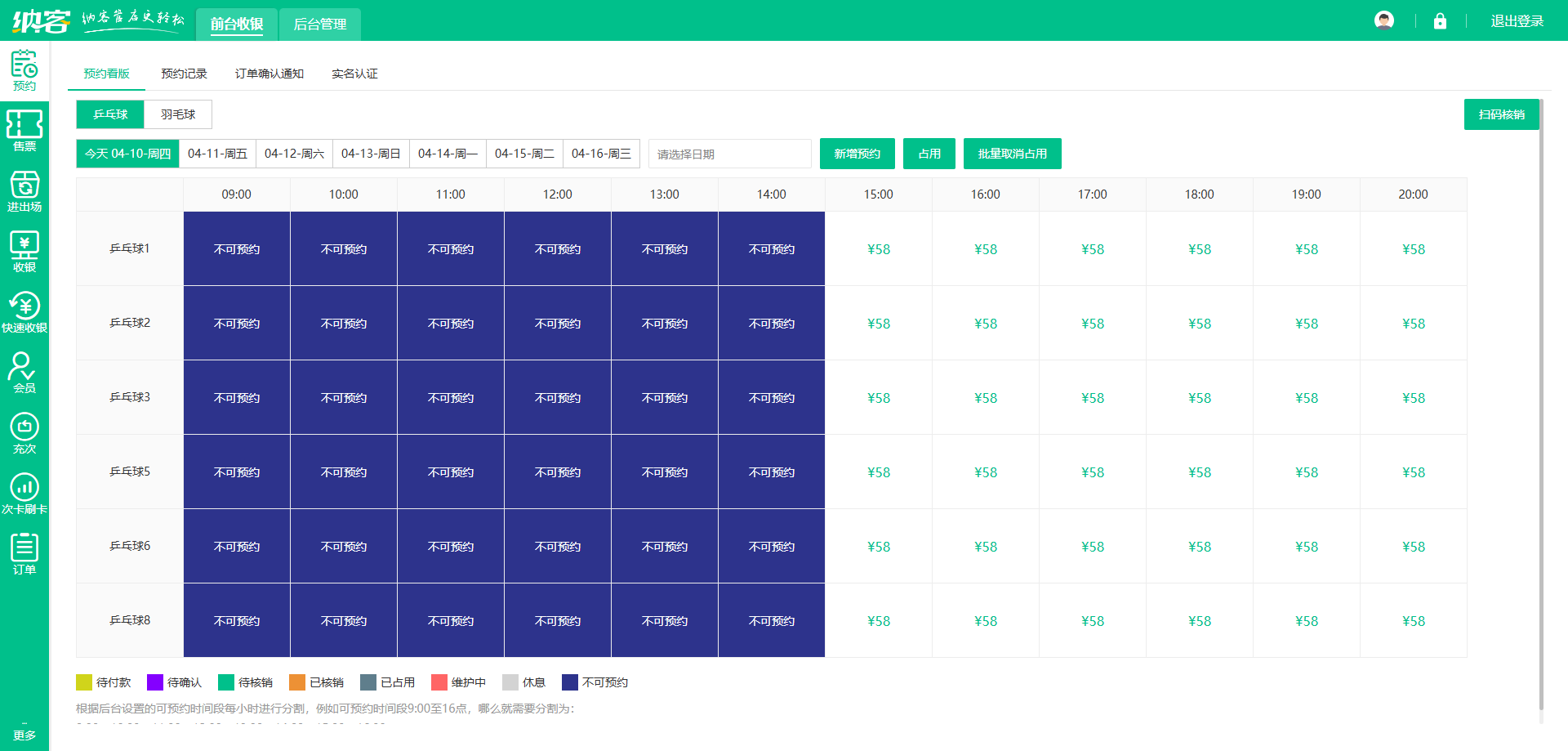Open the 收银 cashier sidebar icon
Screen dimensions: 1568x751
[x=24, y=253]
